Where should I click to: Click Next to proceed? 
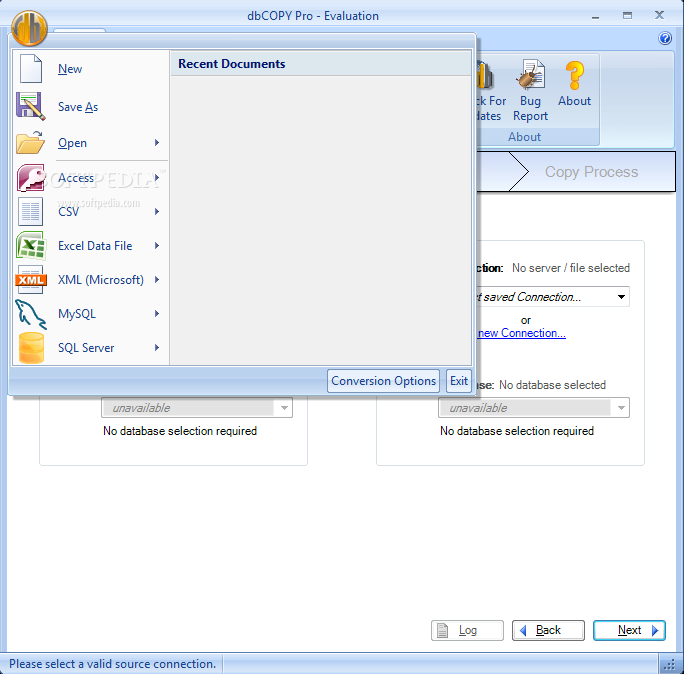pos(629,630)
